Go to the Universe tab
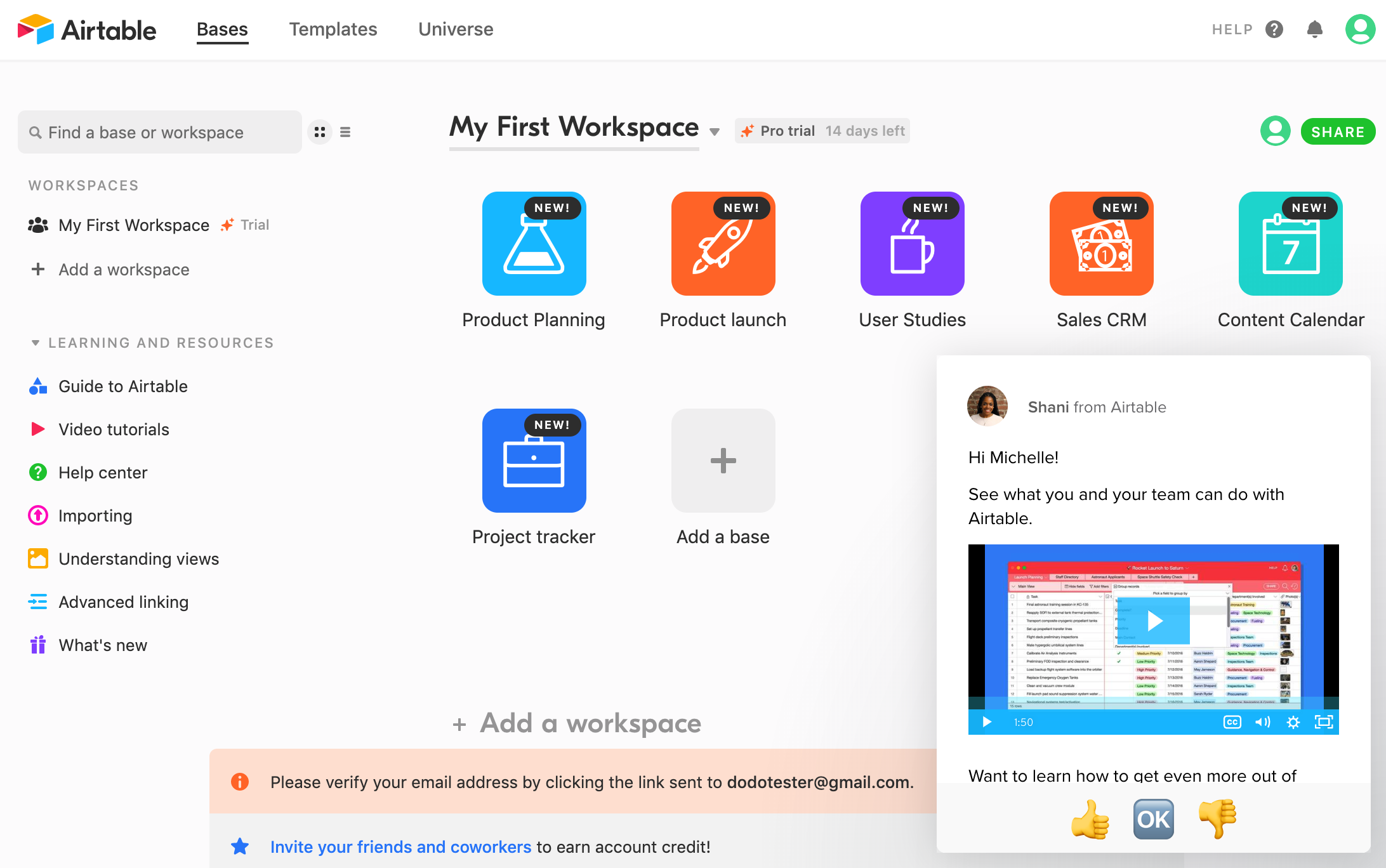 pos(456,29)
